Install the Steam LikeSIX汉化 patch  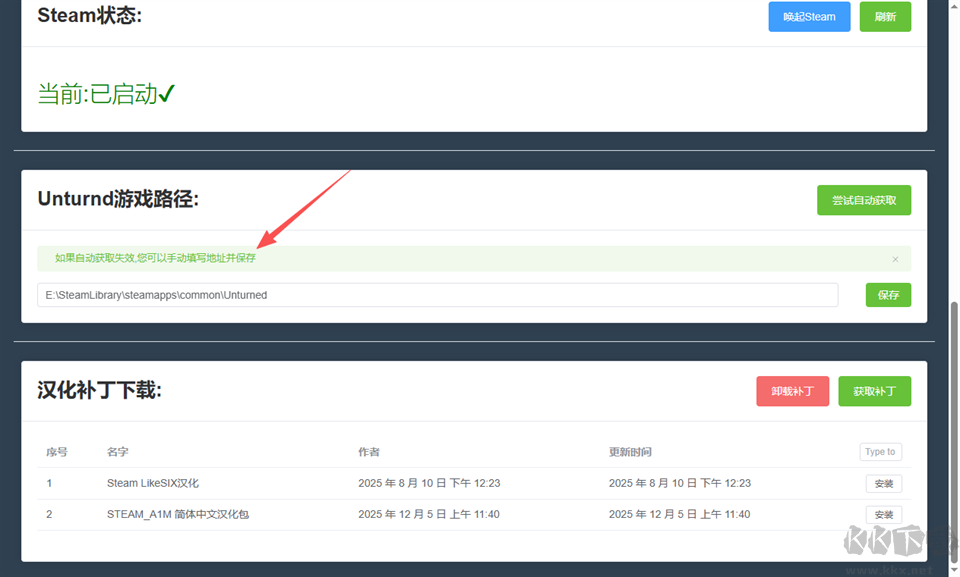(883, 483)
